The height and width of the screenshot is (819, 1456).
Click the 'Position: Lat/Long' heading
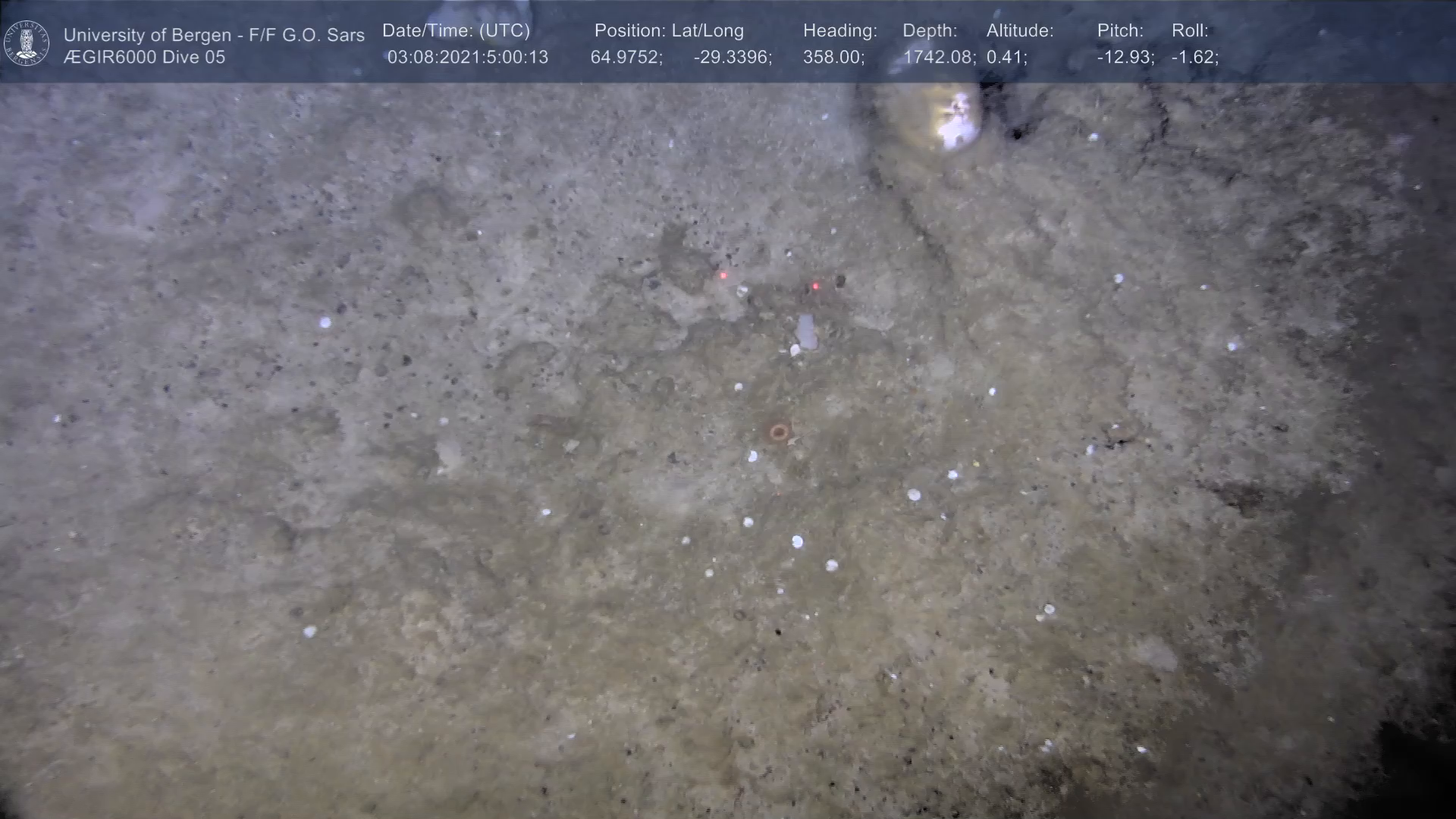click(x=669, y=31)
